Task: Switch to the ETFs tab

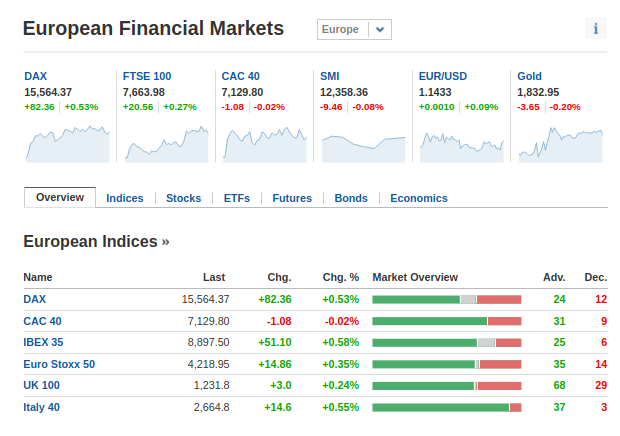Action: coord(236,198)
